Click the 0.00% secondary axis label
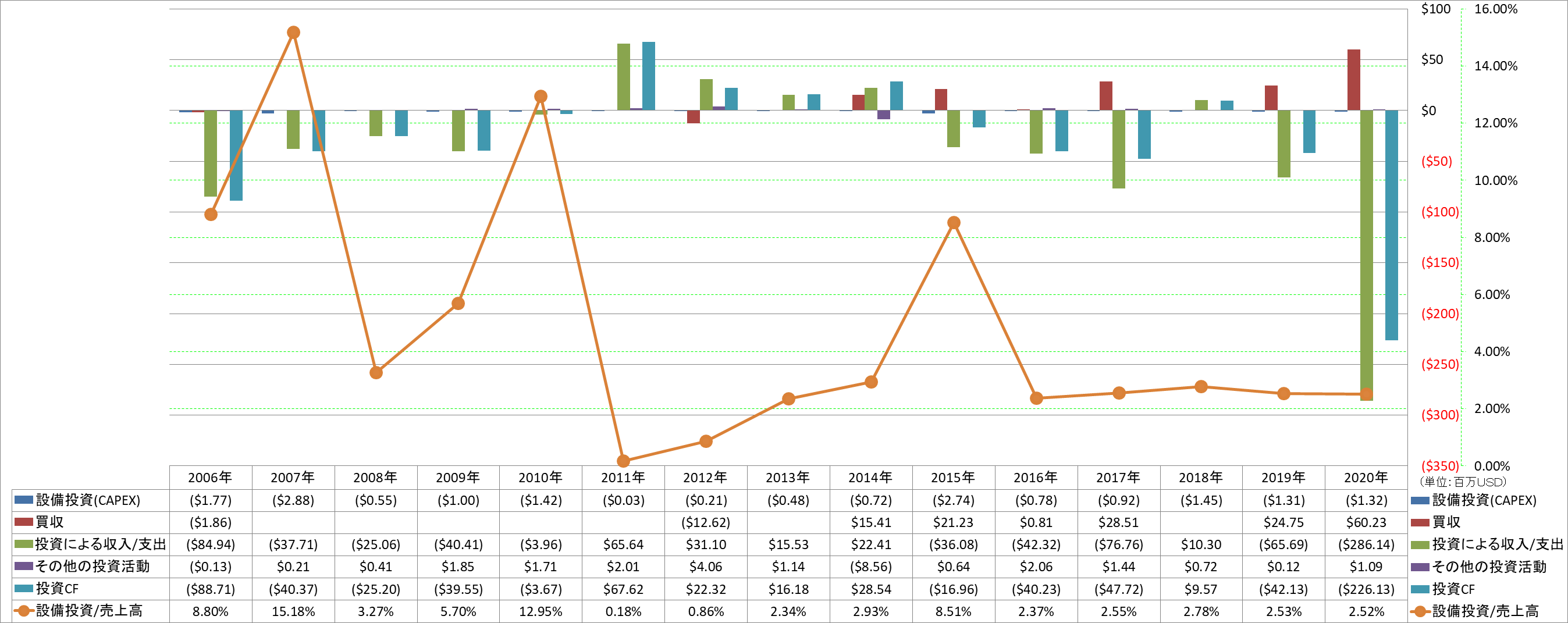This screenshot has height=623, width=1568. [1492, 466]
